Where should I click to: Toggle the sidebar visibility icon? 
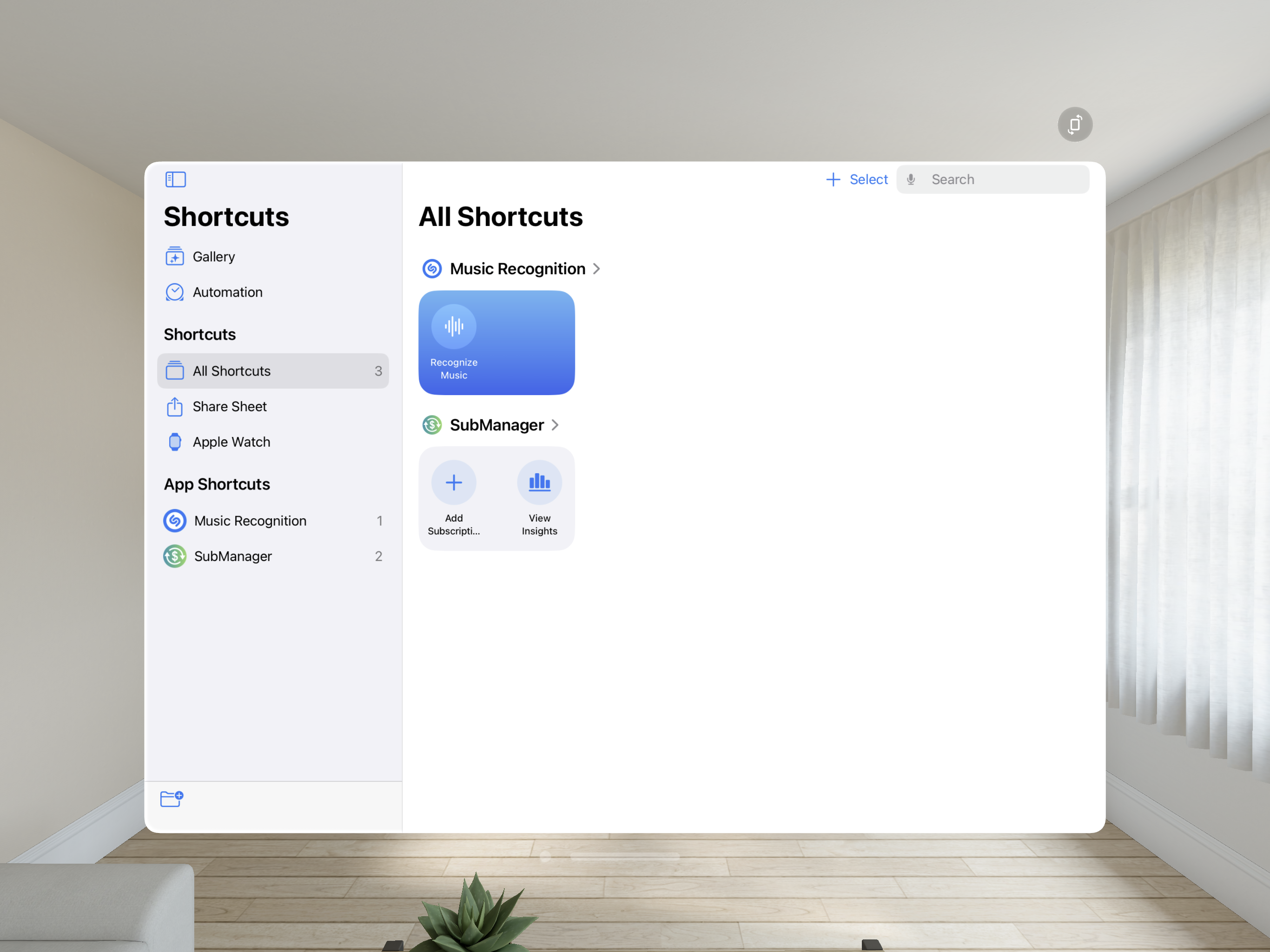click(x=176, y=180)
